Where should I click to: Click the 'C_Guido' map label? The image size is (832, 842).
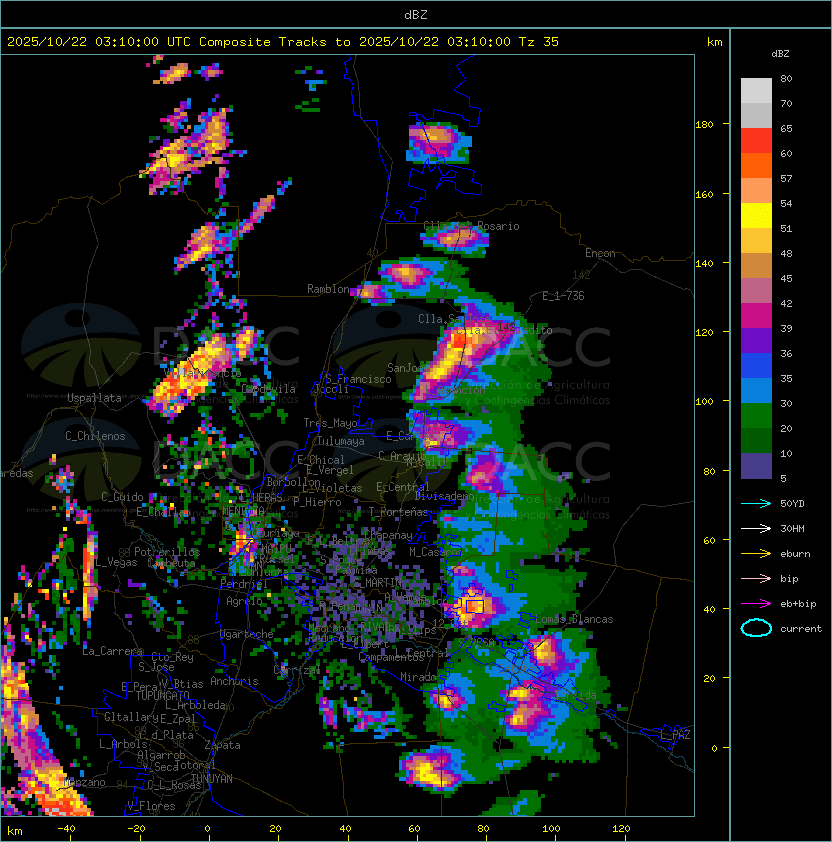pos(122,497)
